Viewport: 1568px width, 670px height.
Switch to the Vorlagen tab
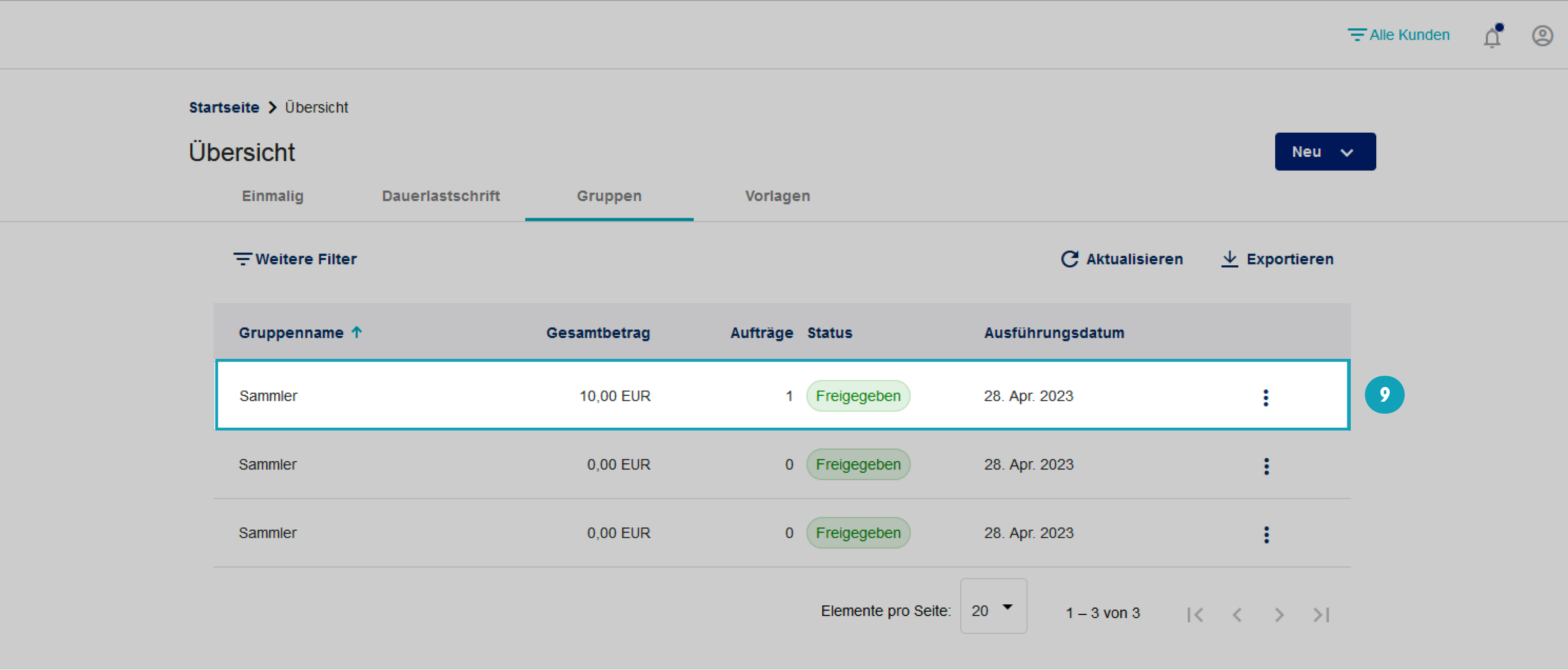(777, 196)
